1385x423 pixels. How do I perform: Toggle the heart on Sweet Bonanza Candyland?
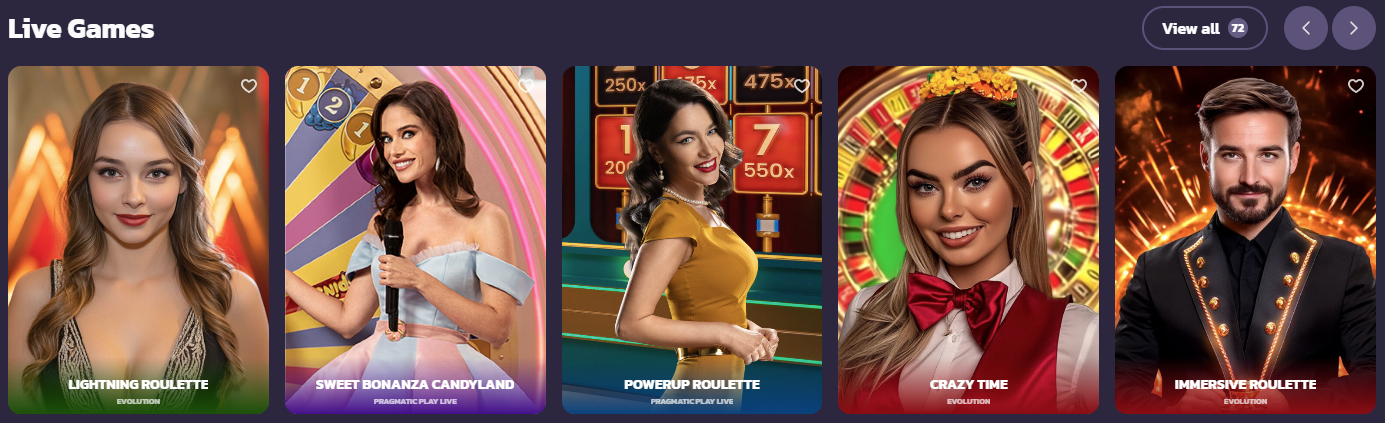526,86
